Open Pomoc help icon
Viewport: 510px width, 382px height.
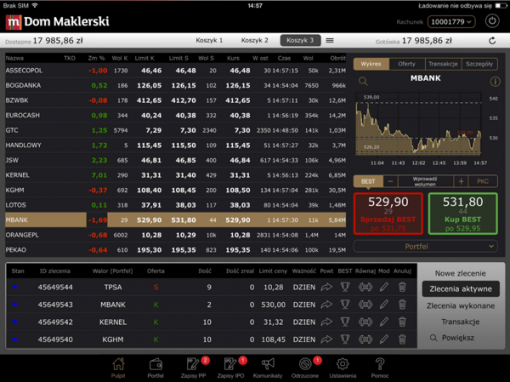380,368
